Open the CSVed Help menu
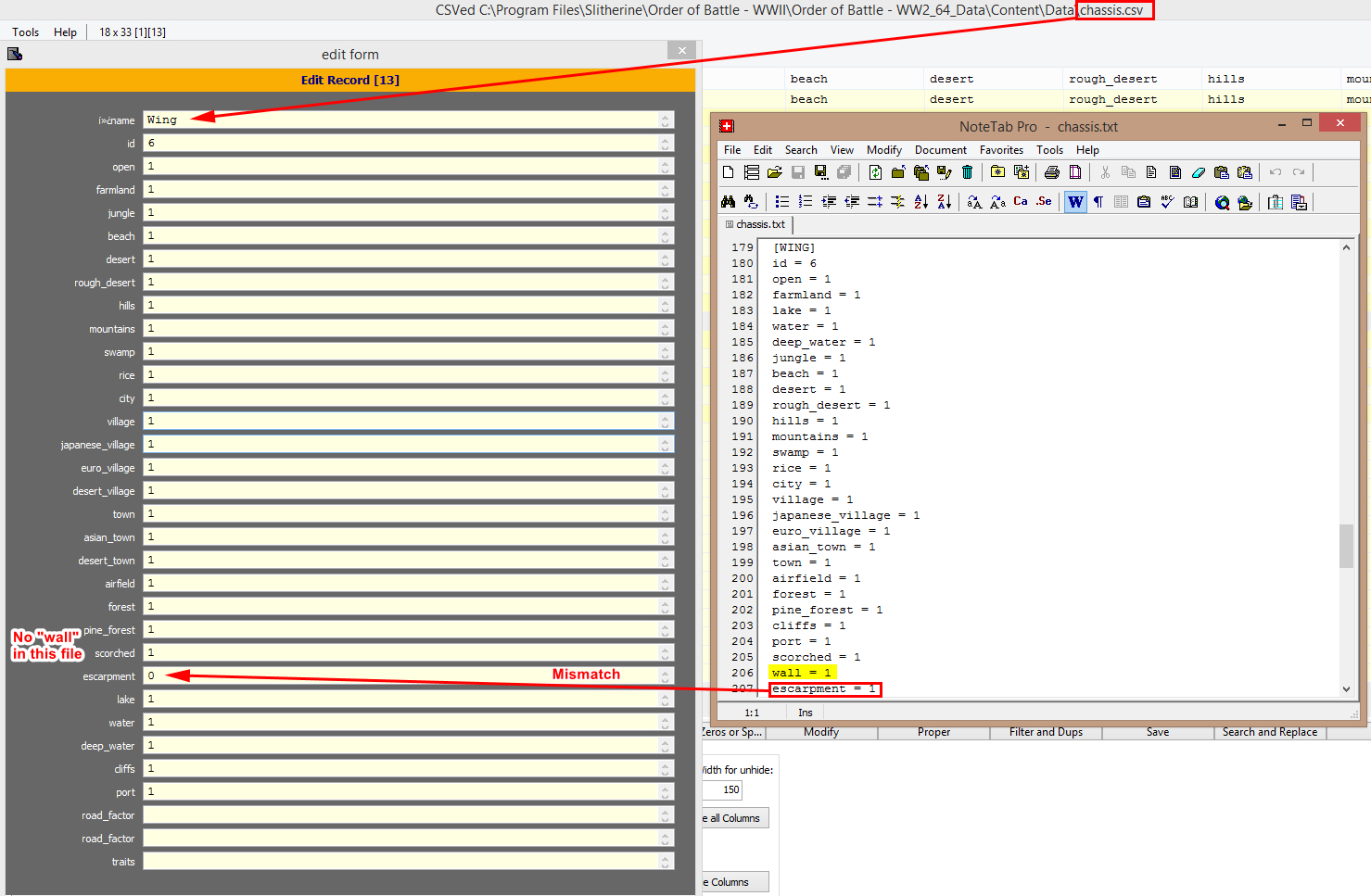 pyautogui.click(x=65, y=32)
